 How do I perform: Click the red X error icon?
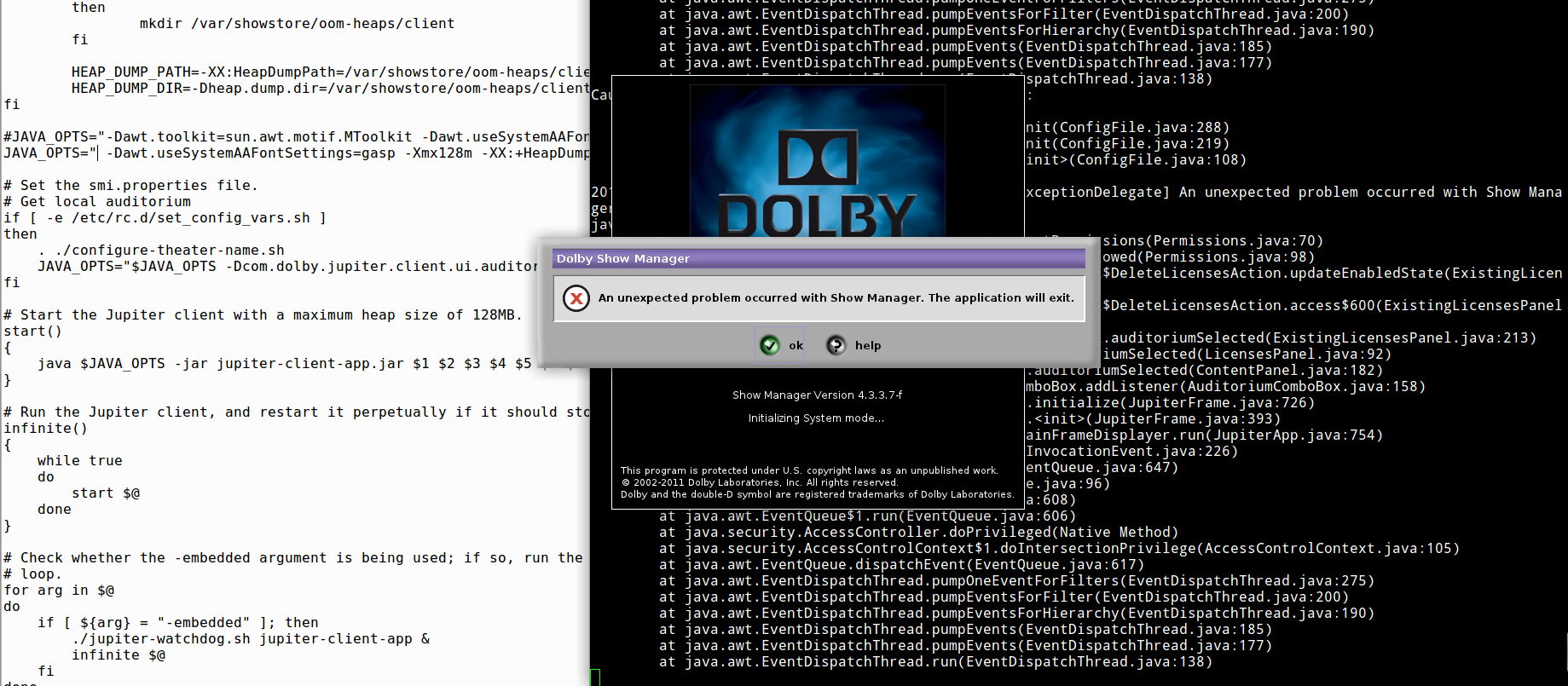[x=576, y=298]
